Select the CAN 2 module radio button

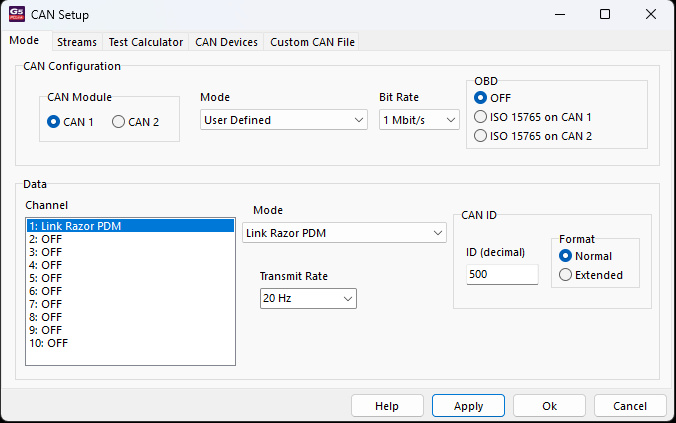119,122
